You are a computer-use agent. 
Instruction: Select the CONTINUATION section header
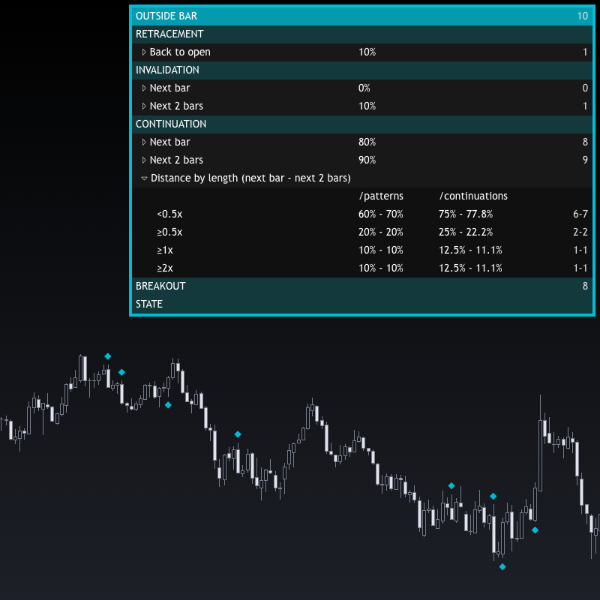point(362,124)
